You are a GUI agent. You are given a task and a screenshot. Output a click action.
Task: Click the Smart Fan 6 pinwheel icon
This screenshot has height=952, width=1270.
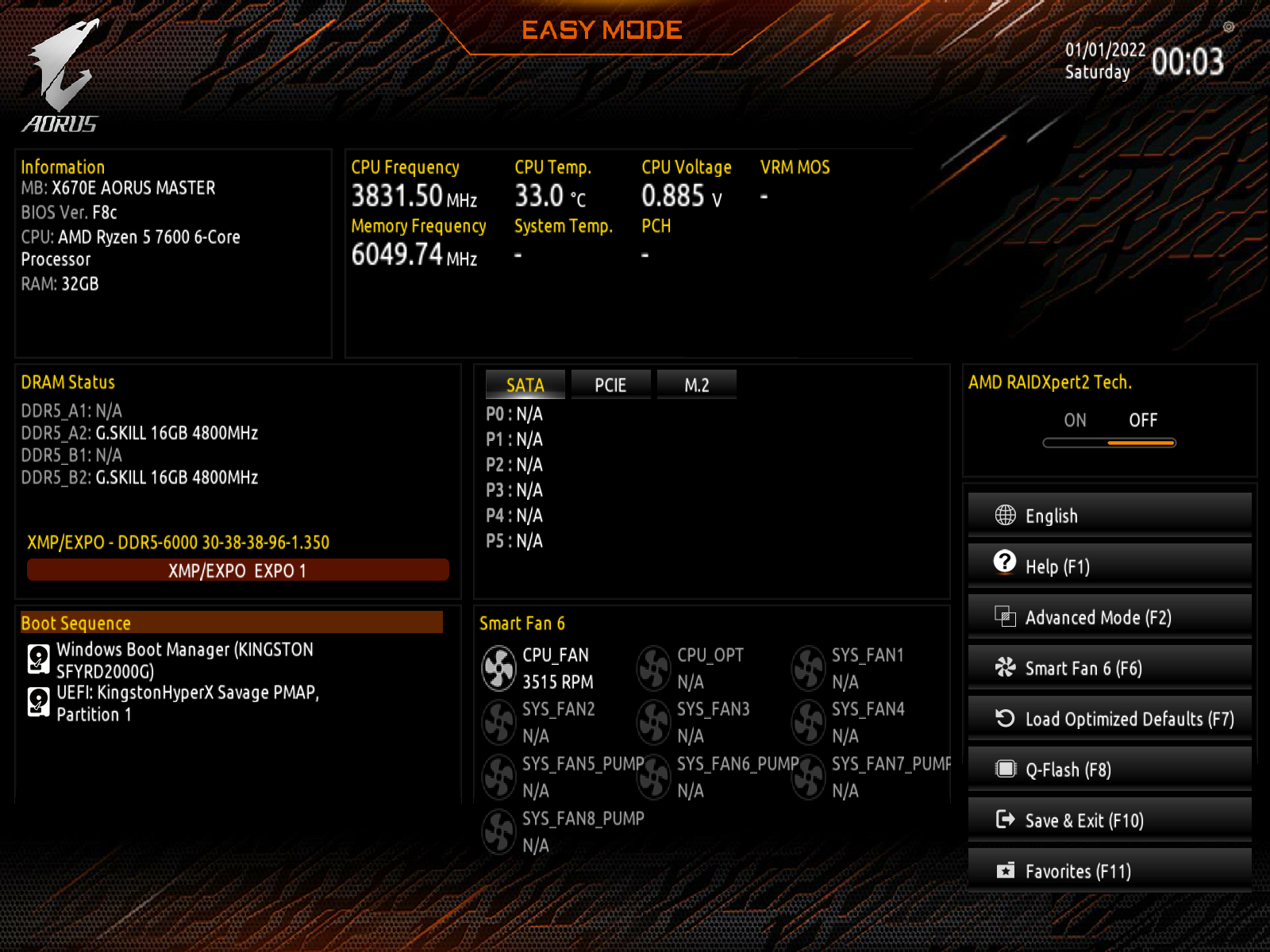(x=1005, y=667)
